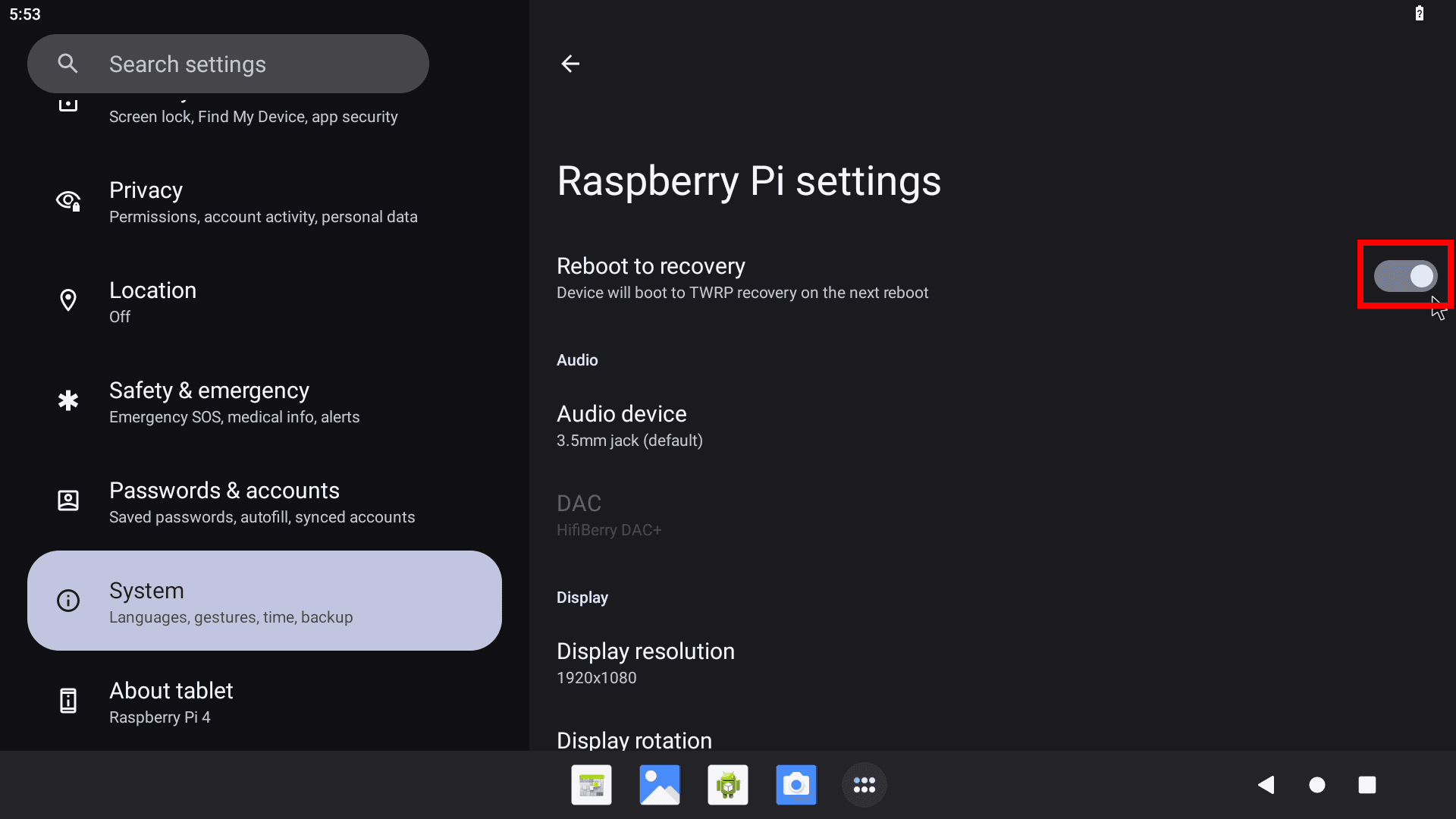Viewport: 1456px width, 819px height.
Task: Open the Audio device selection
Action: [993, 426]
